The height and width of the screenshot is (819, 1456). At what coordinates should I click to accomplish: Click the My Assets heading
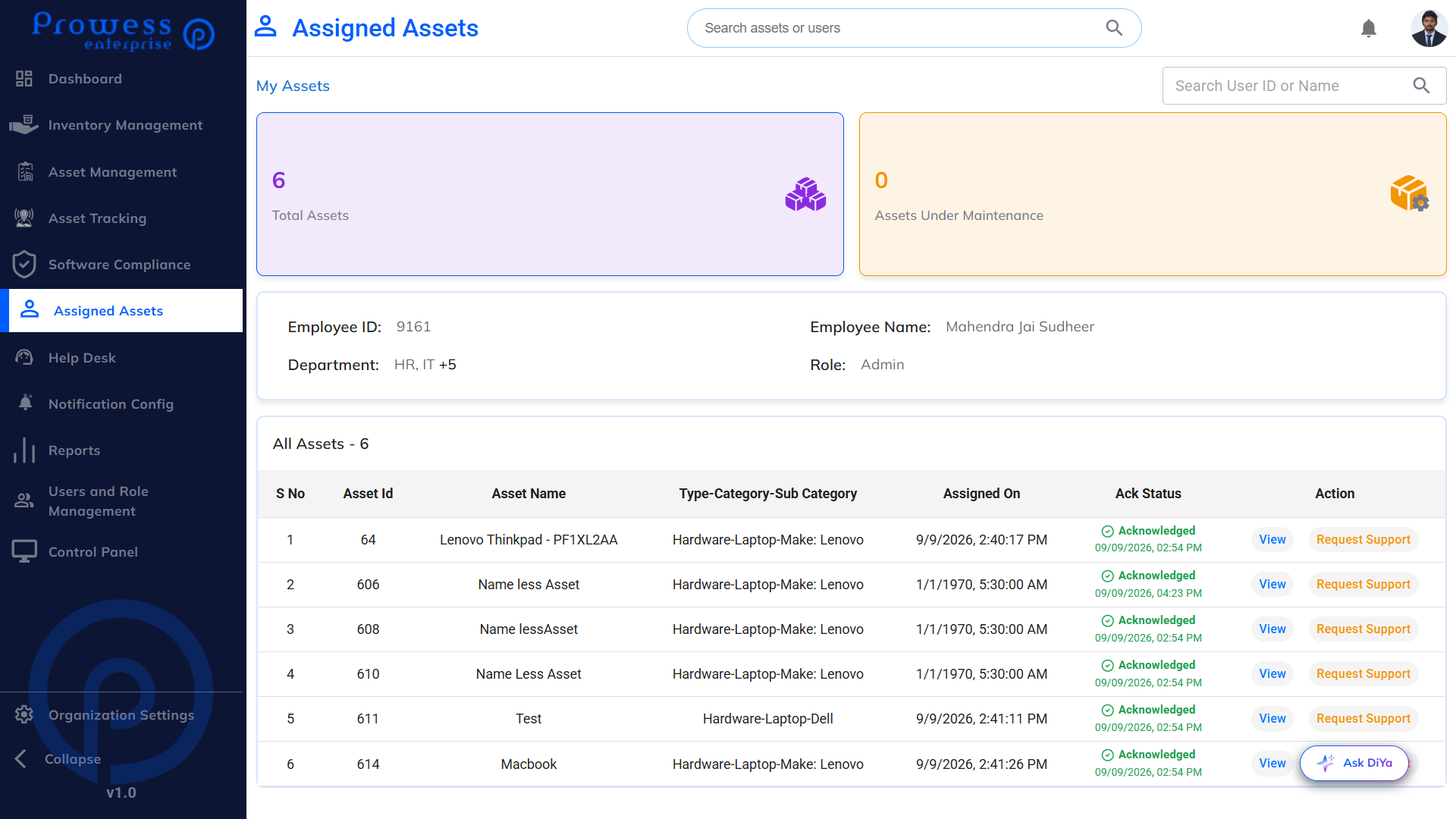click(293, 86)
